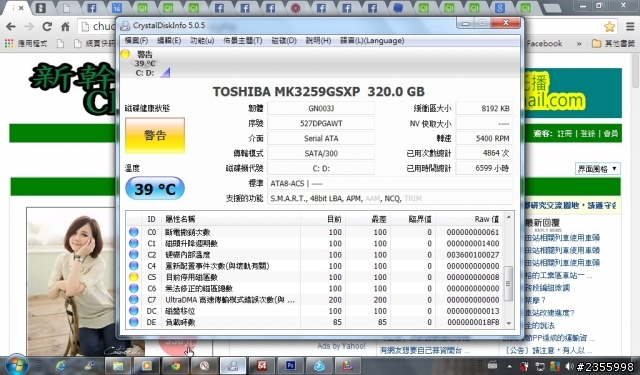Switch to the Chrome tab with red circle icon
Screen dimensions: 640x375
pyautogui.click(x=296, y=8)
